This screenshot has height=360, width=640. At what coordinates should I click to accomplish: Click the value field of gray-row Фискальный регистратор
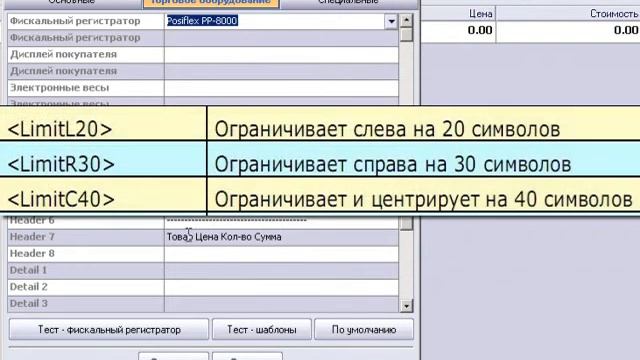(x=281, y=38)
